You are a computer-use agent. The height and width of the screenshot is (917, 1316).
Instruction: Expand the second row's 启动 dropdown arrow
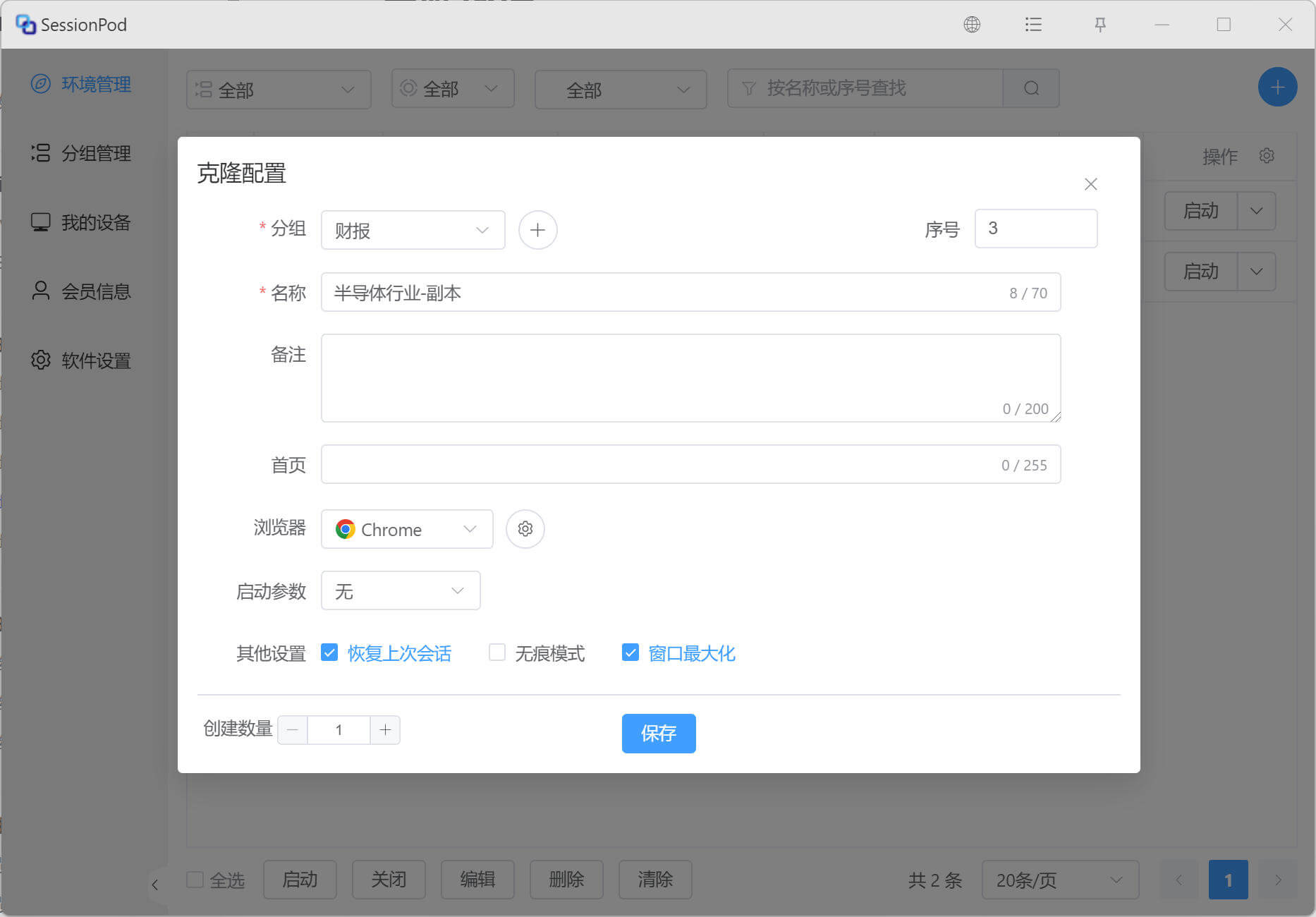coord(1256,272)
